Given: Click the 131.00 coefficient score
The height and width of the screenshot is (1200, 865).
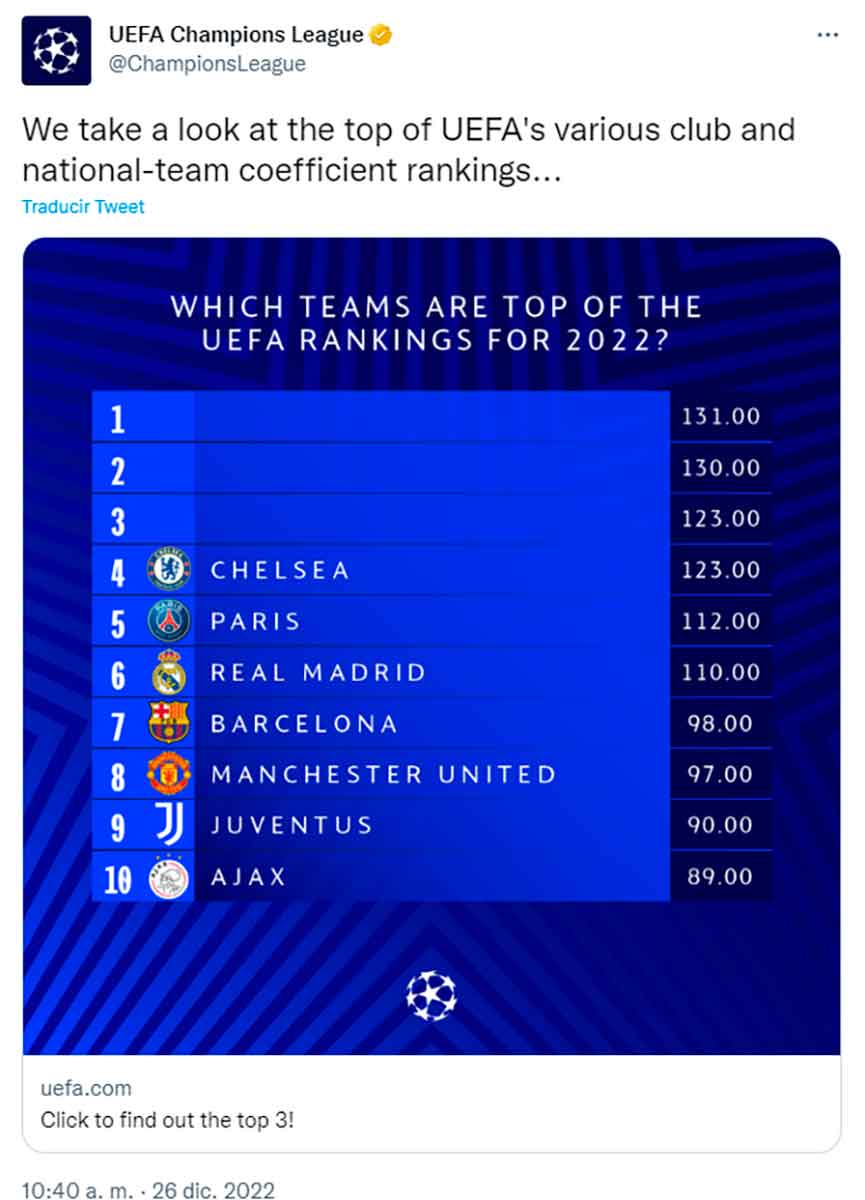Looking at the screenshot, I should pos(720,417).
